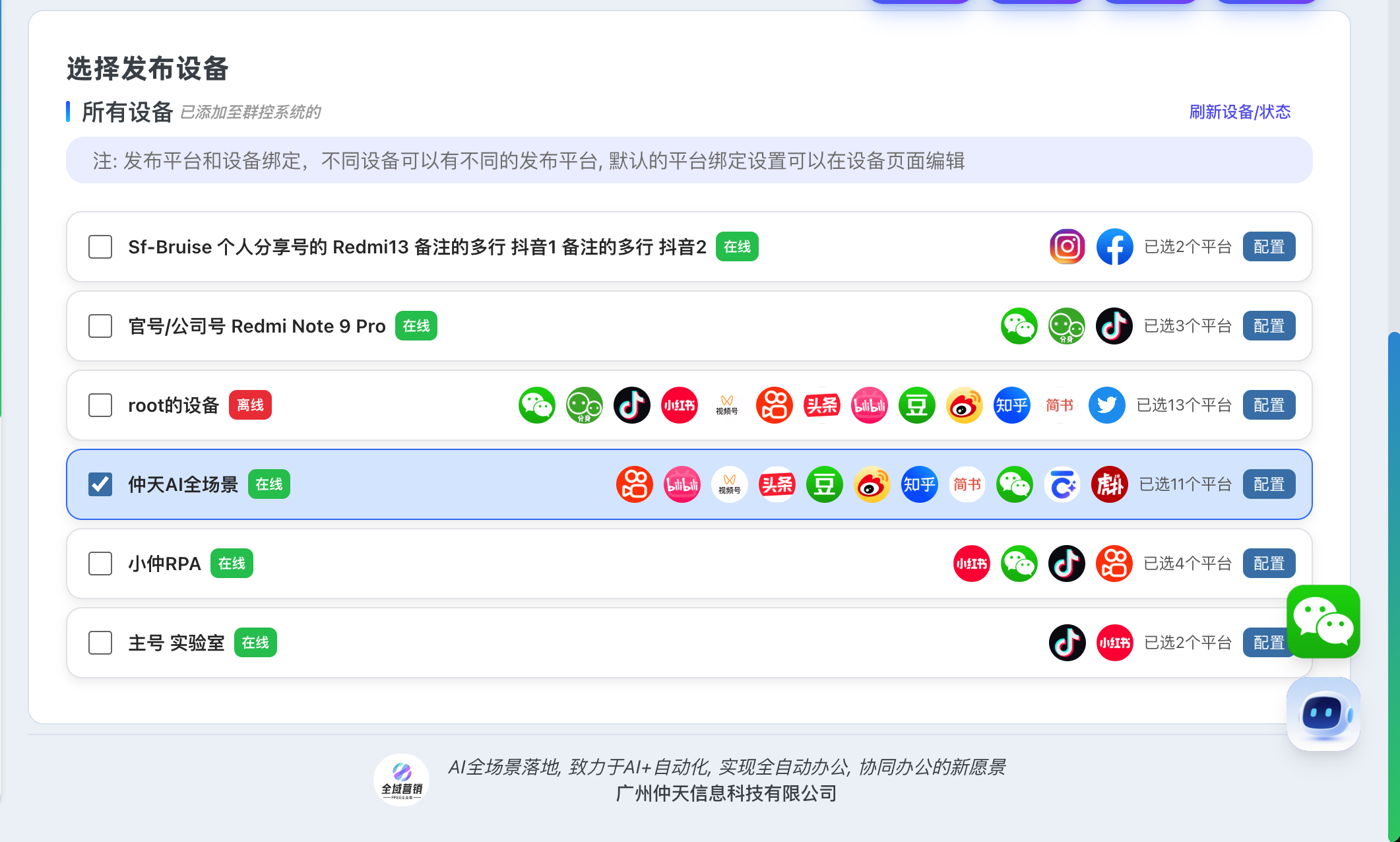Click the Instagram icon in Sf-Bruise row
Viewport: 1400px width, 842px height.
coord(1067,247)
